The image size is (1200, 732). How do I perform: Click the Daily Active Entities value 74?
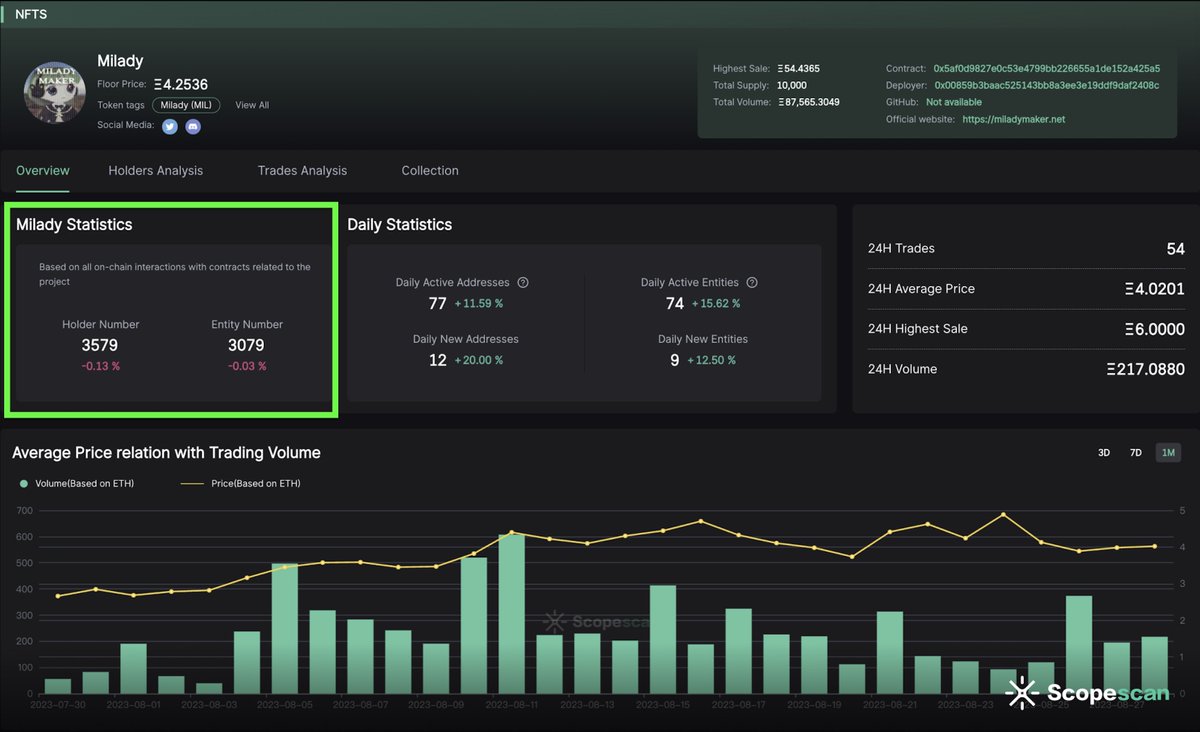coord(675,304)
